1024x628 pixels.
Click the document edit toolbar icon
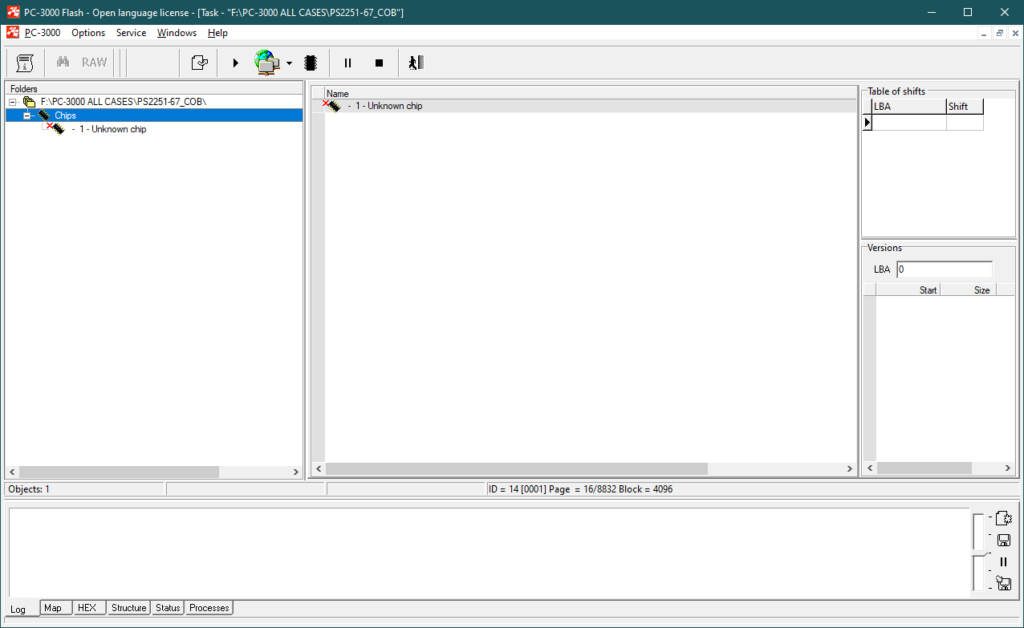coord(199,62)
